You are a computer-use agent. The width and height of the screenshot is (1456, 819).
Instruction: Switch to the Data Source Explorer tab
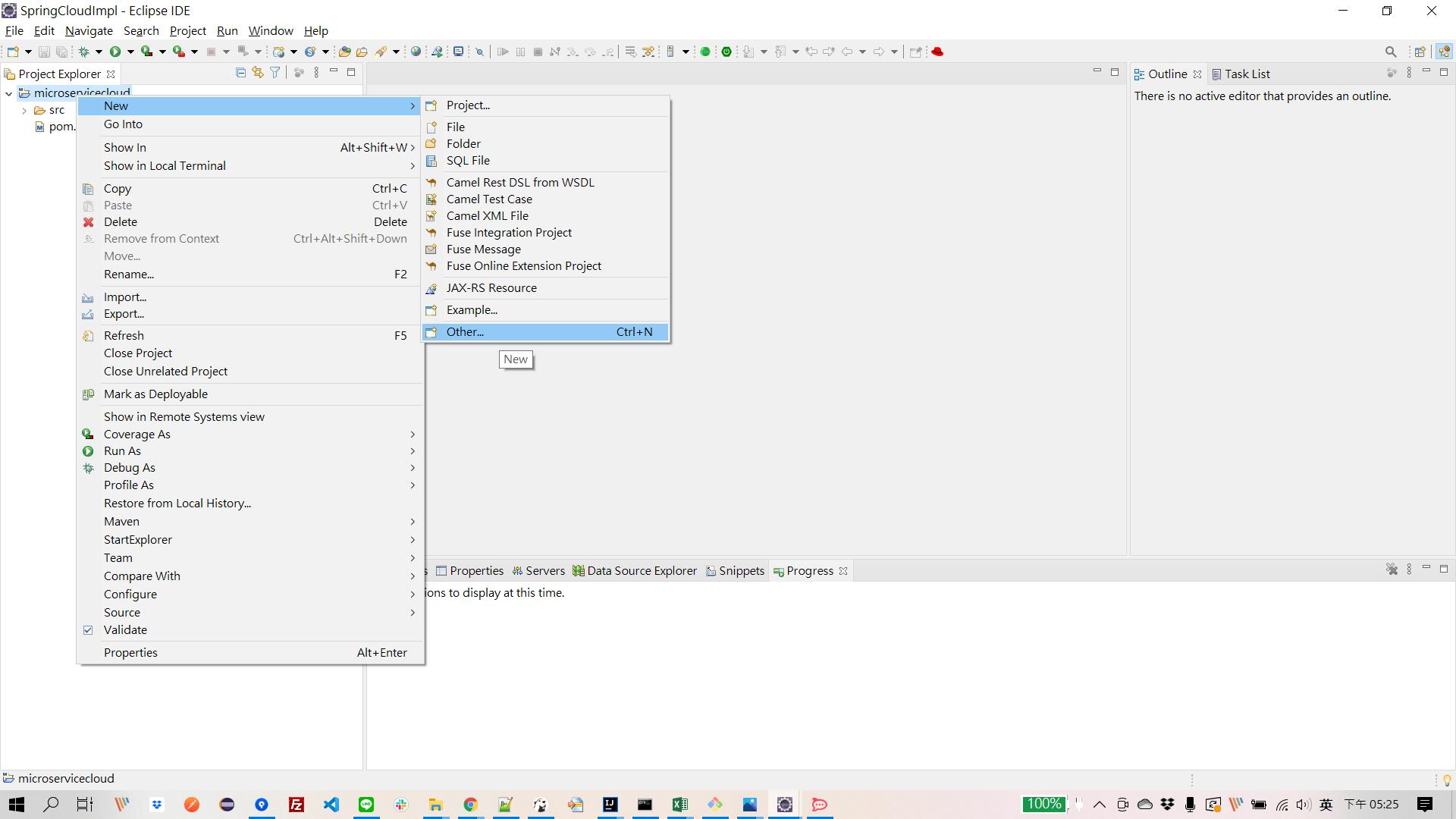tap(635, 571)
